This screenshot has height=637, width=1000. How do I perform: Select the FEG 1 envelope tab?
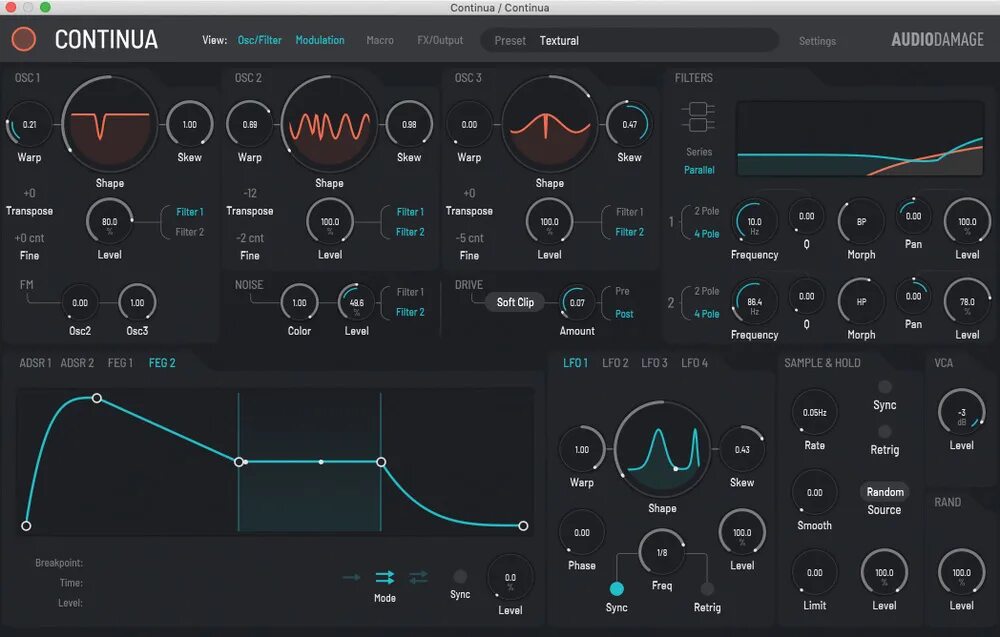(x=121, y=363)
